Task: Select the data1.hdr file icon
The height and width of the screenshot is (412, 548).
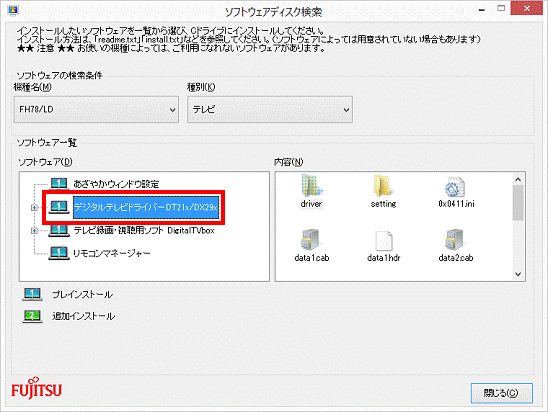Action: coord(383,240)
